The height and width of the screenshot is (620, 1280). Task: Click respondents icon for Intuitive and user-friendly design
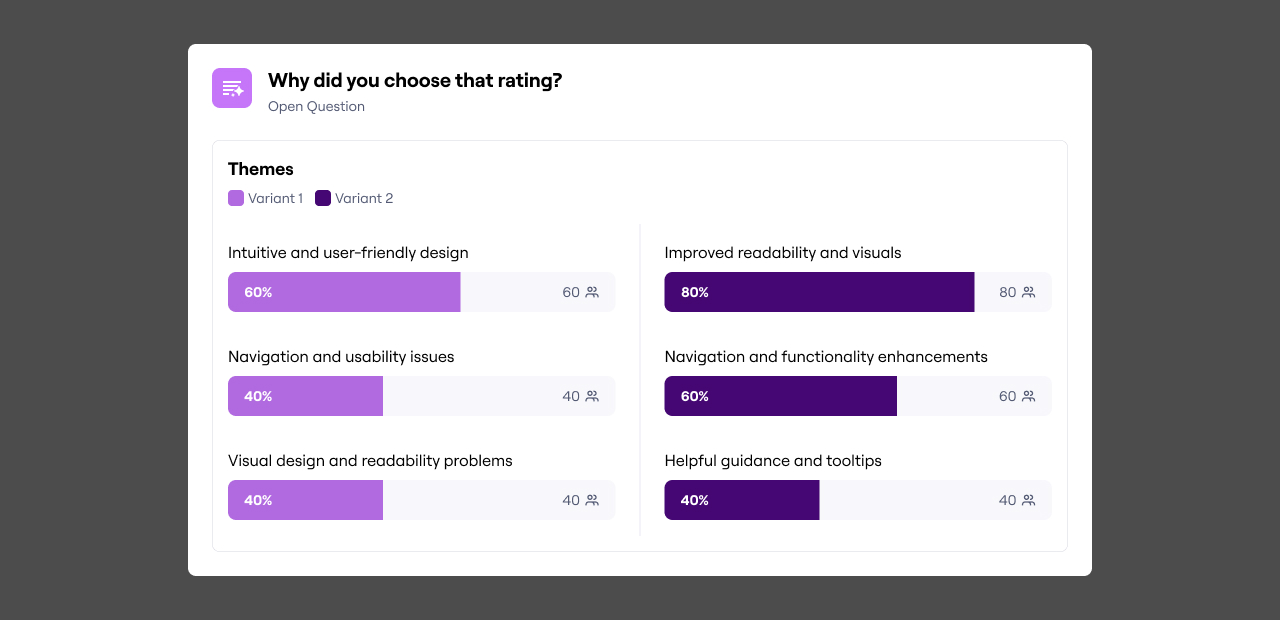point(592,292)
